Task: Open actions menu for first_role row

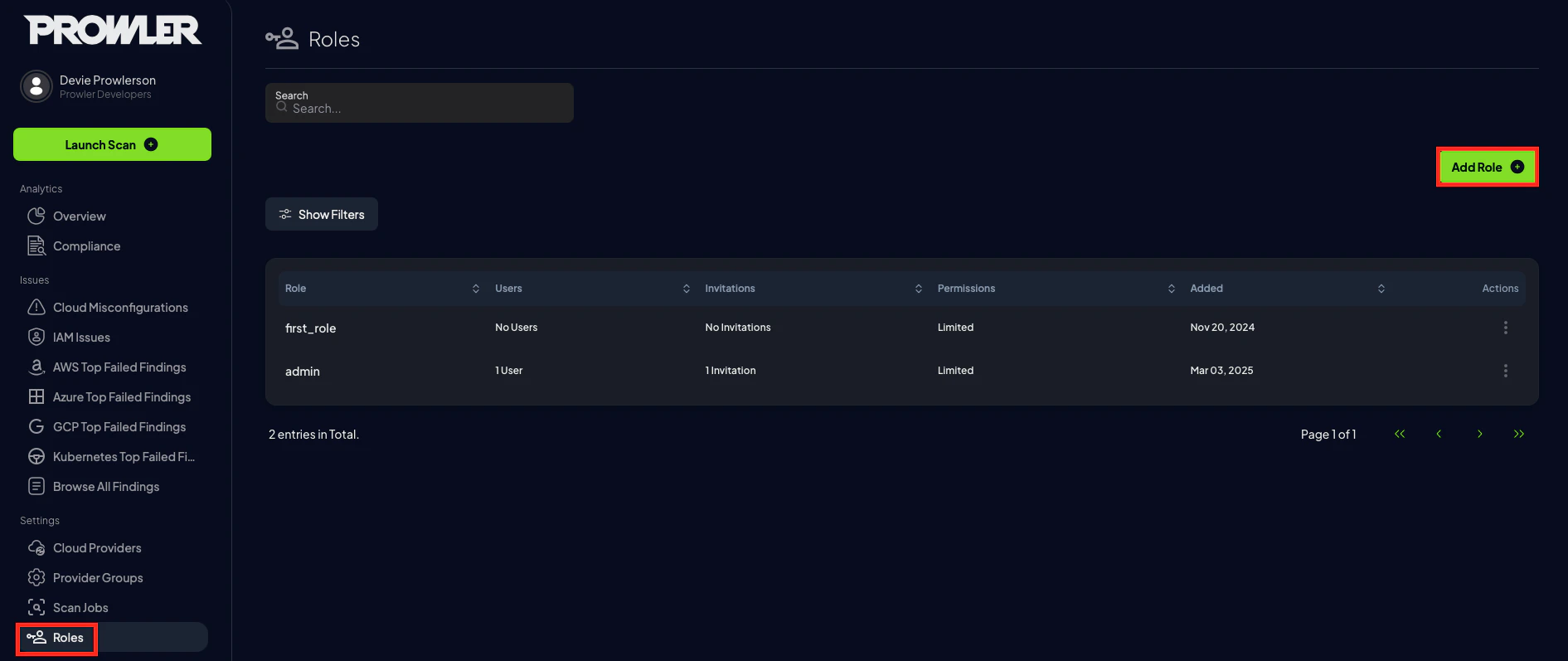Action: (x=1506, y=328)
